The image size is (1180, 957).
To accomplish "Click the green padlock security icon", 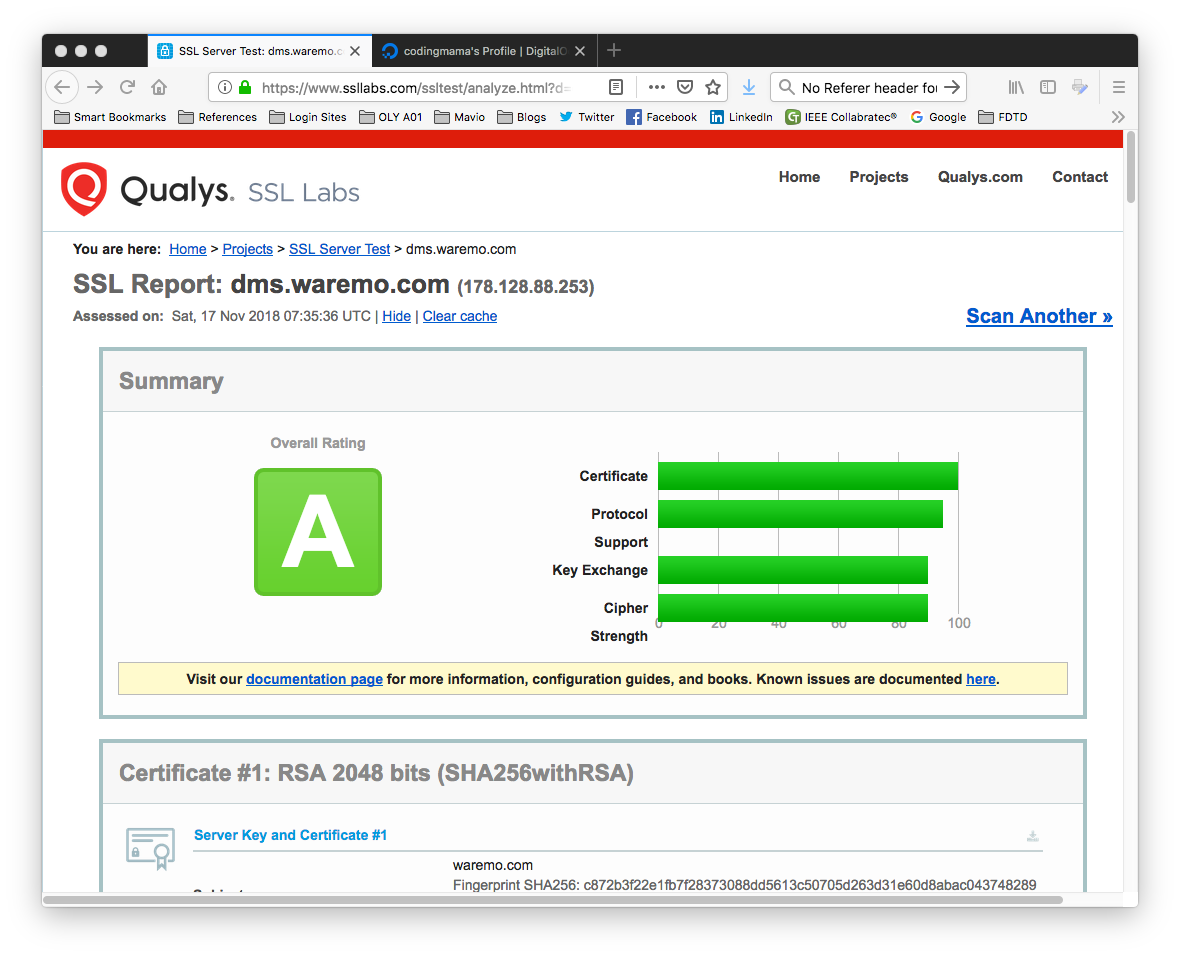I will coord(245,87).
